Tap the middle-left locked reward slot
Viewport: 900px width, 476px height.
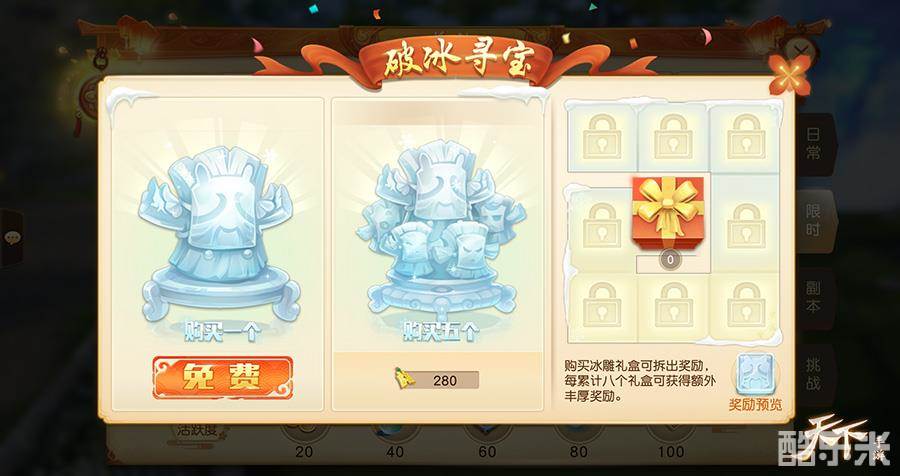click(601, 226)
